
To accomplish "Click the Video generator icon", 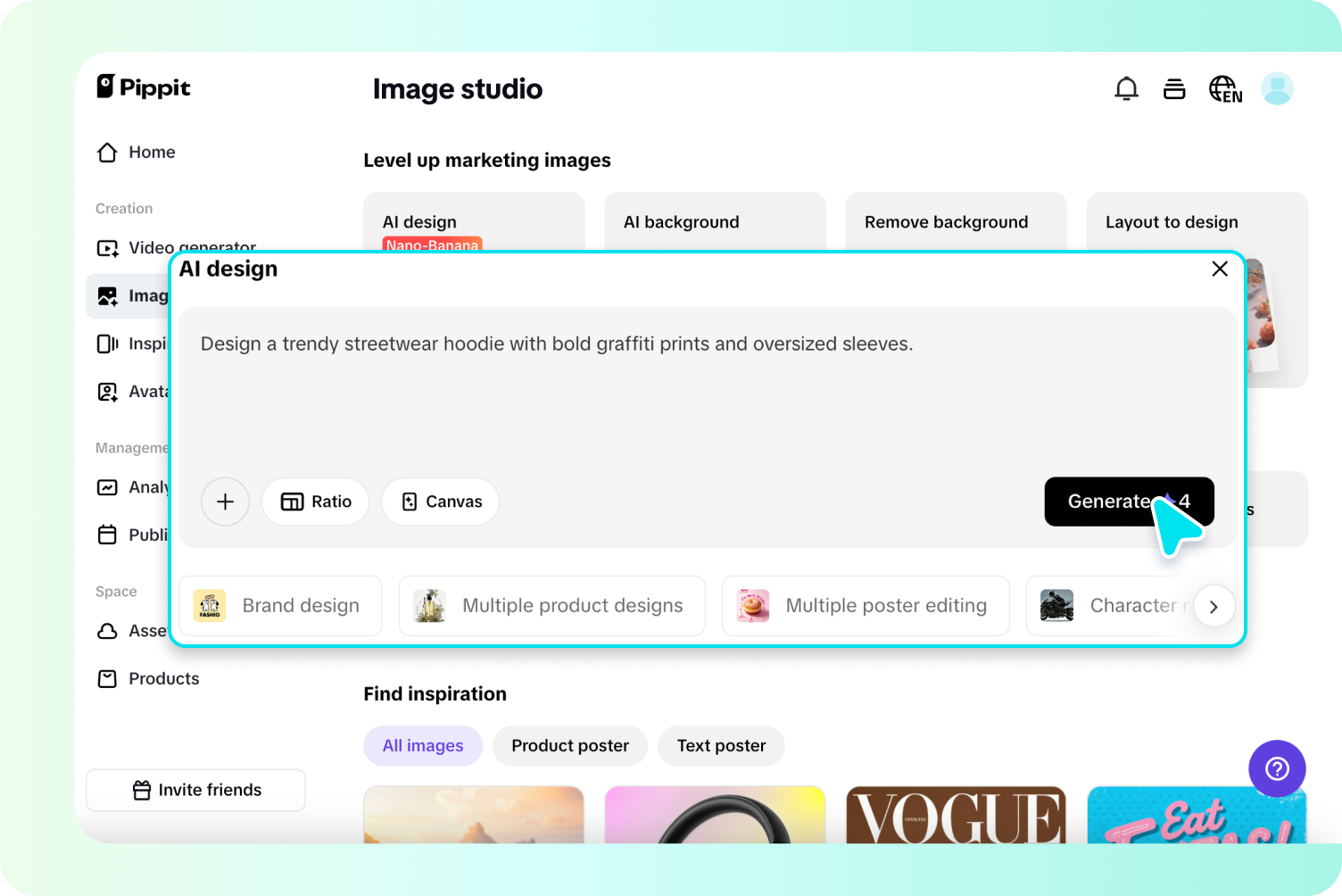I will click(107, 248).
